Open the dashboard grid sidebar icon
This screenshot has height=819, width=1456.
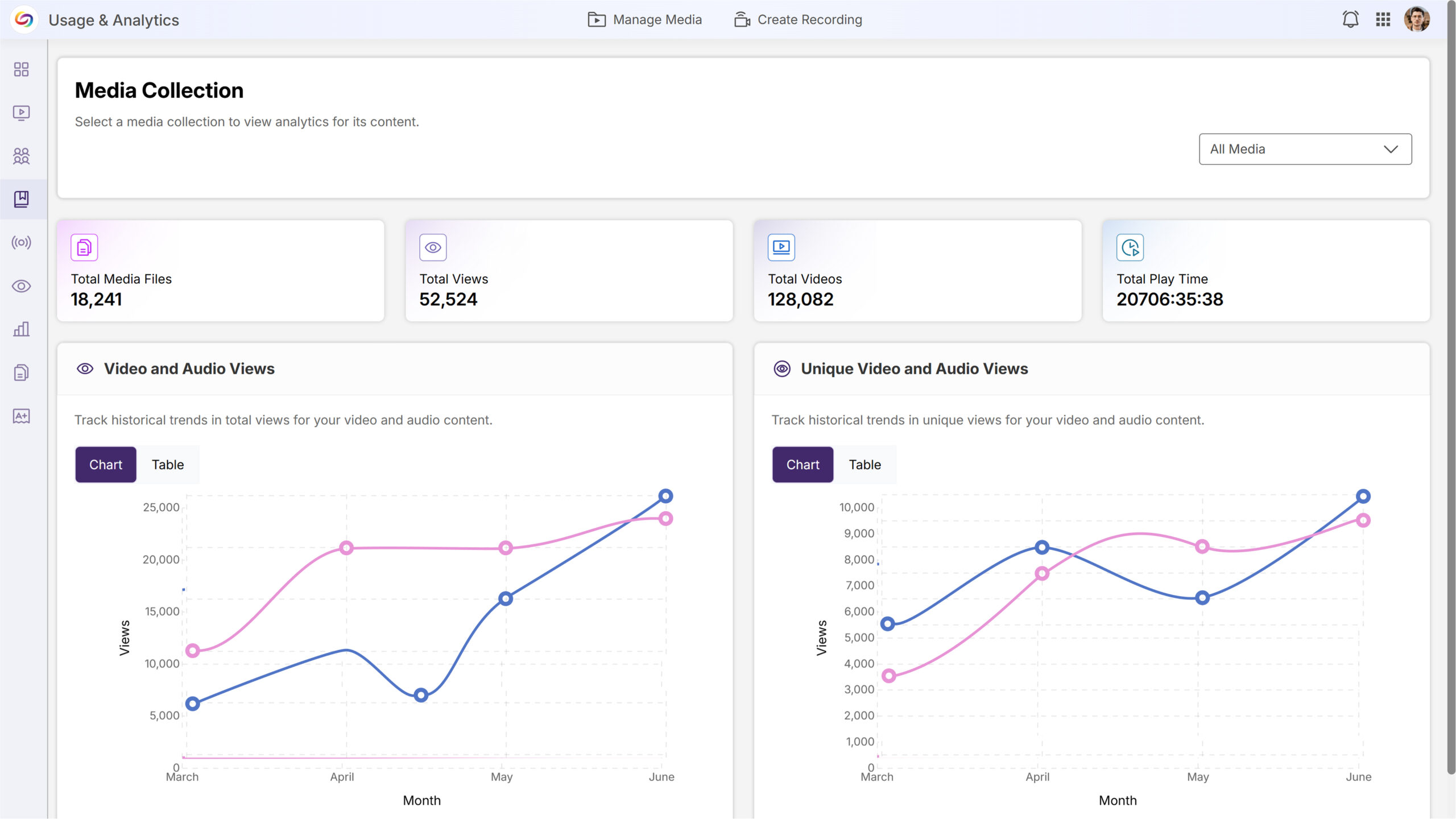click(x=21, y=69)
